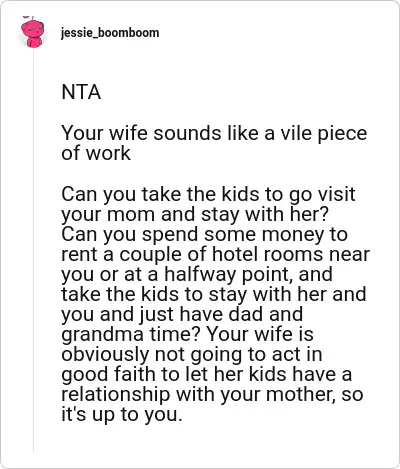The width and height of the screenshot is (400, 469).
Task: Click the final line 'it's up to you.'
Action: 122,414
